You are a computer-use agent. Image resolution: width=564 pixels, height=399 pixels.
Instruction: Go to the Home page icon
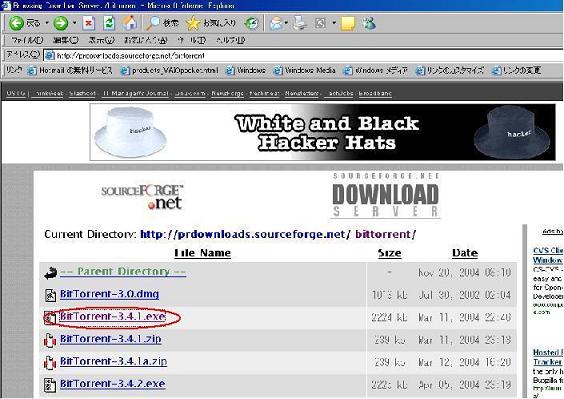pyautogui.click(x=130, y=23)
